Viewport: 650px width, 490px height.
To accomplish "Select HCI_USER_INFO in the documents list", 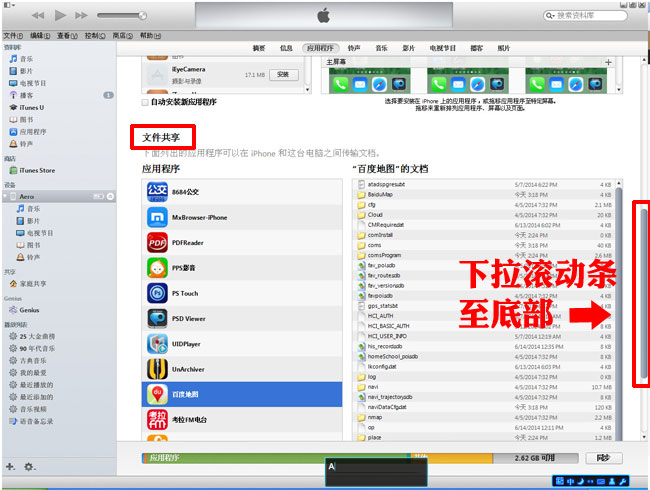I will pyautogui.click(x=484, y=336).
